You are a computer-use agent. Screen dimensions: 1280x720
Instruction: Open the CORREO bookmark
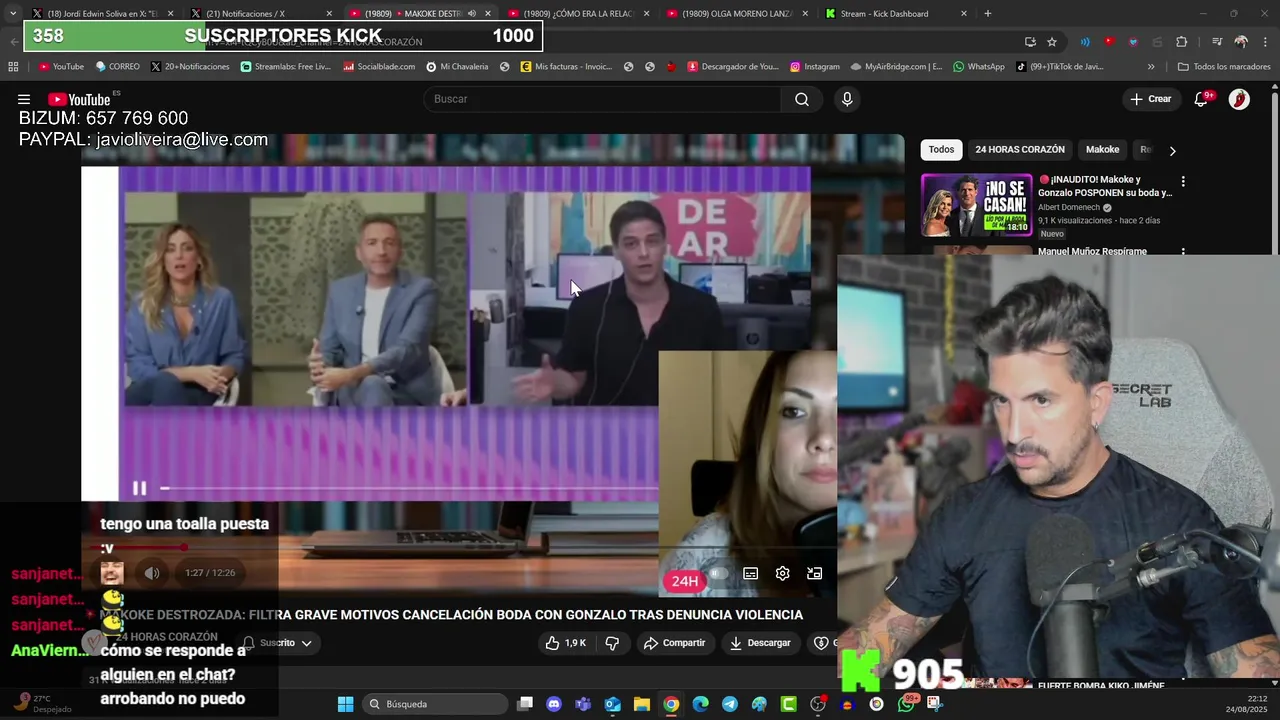pos(118,67)
